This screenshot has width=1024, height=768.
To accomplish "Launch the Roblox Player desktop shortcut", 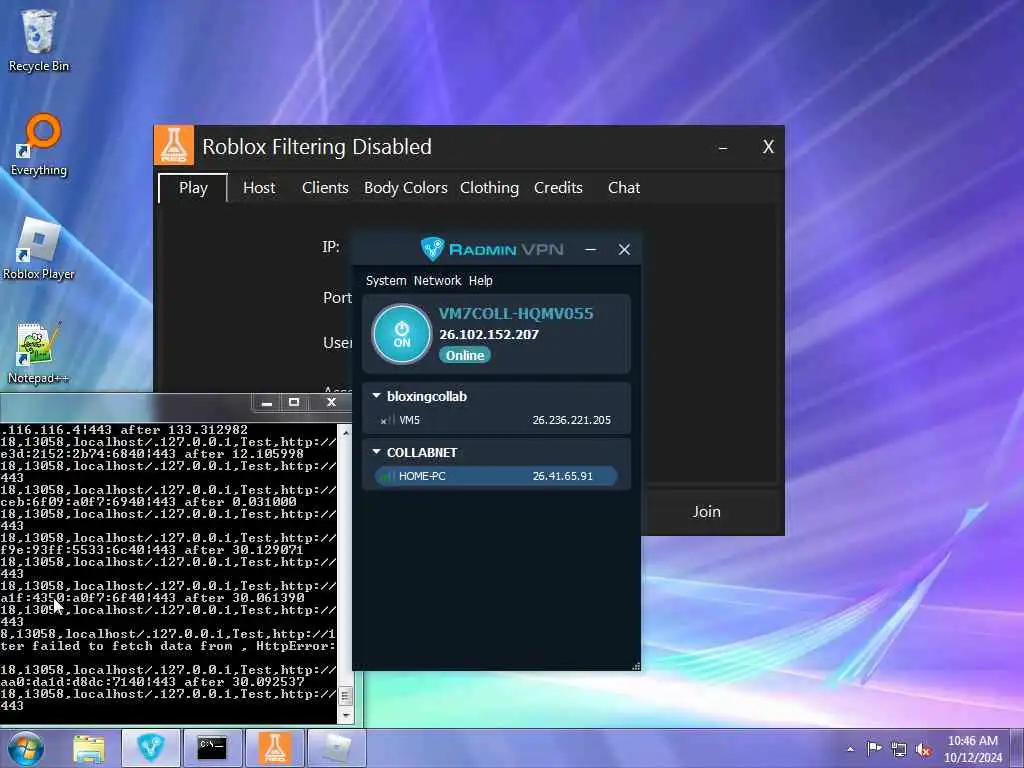I will pyautogui.click(x=39, y=249).
